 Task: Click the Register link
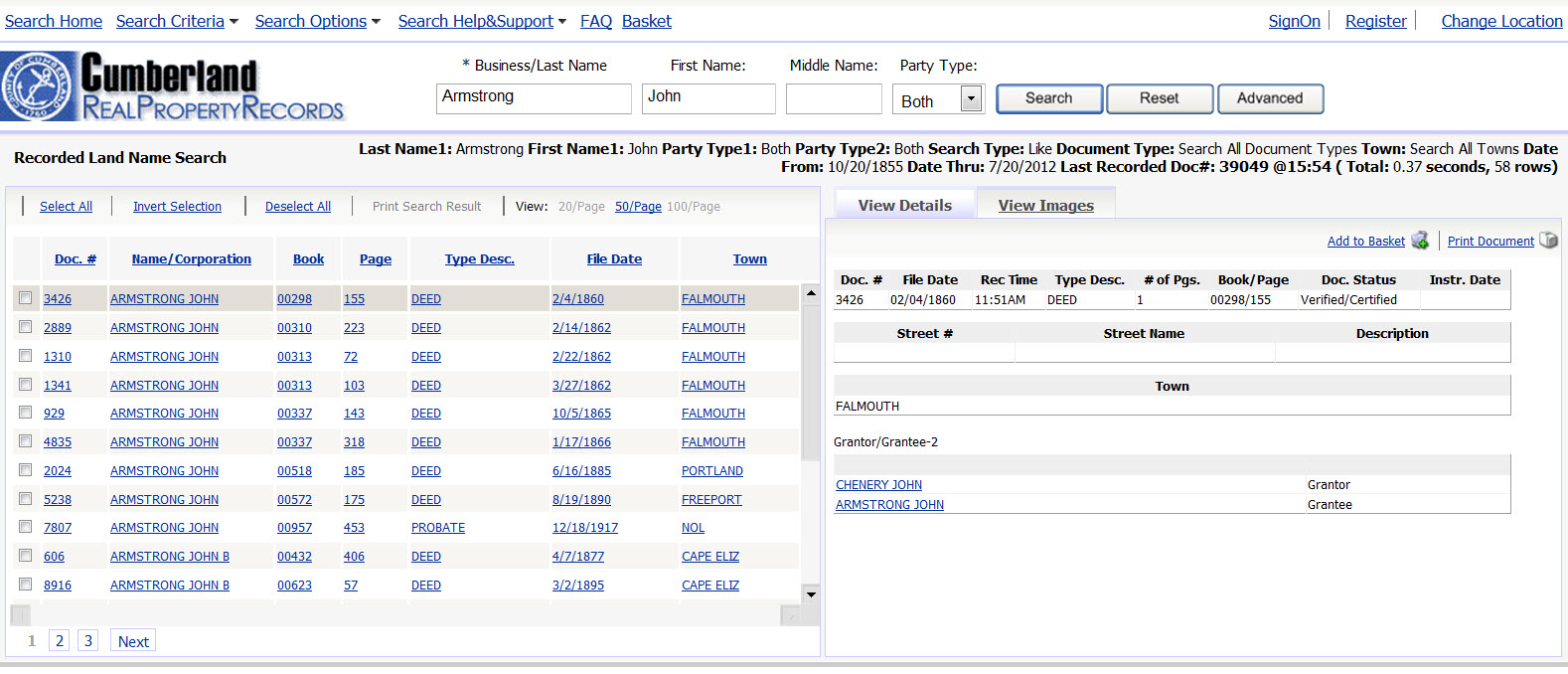1376,21
